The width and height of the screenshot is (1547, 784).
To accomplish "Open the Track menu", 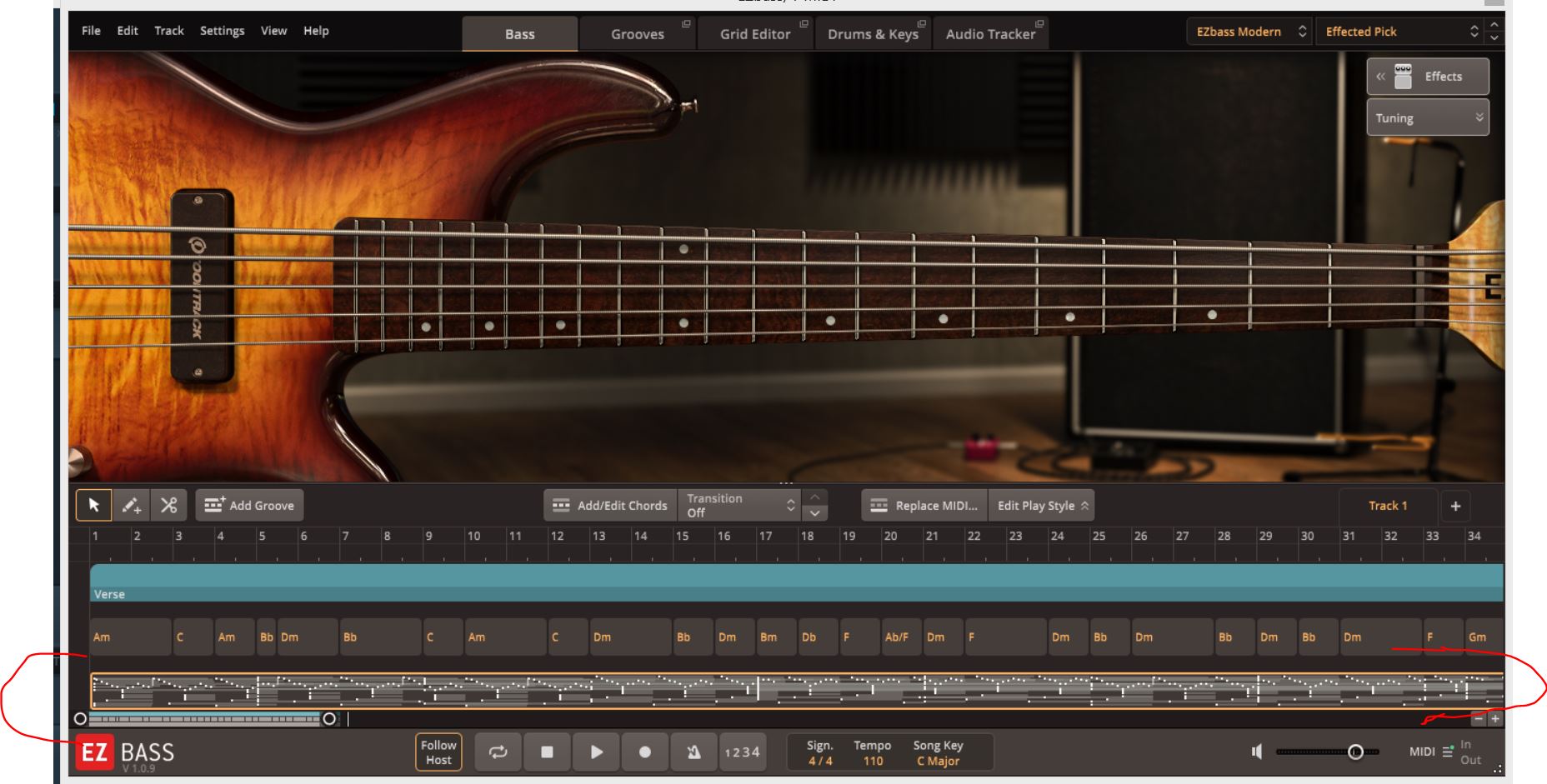I will tap(168, 31).
